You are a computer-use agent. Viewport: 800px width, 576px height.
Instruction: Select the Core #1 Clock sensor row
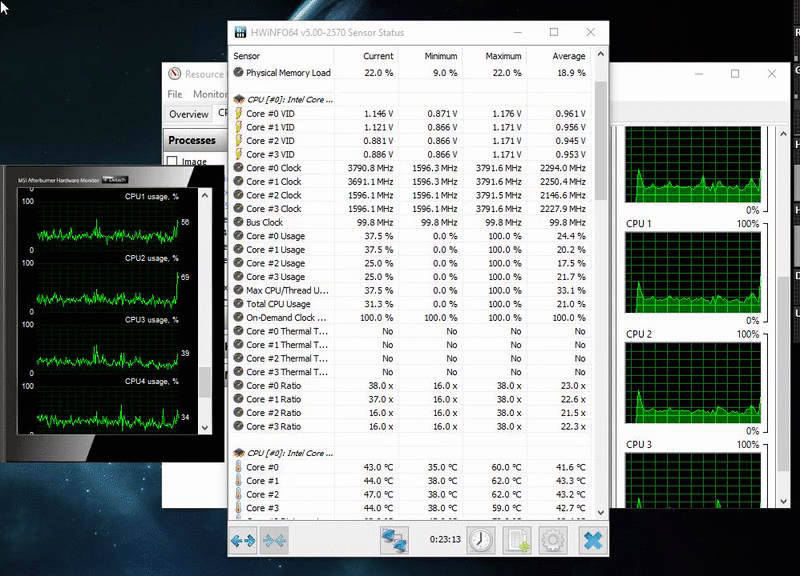point(411,181)
